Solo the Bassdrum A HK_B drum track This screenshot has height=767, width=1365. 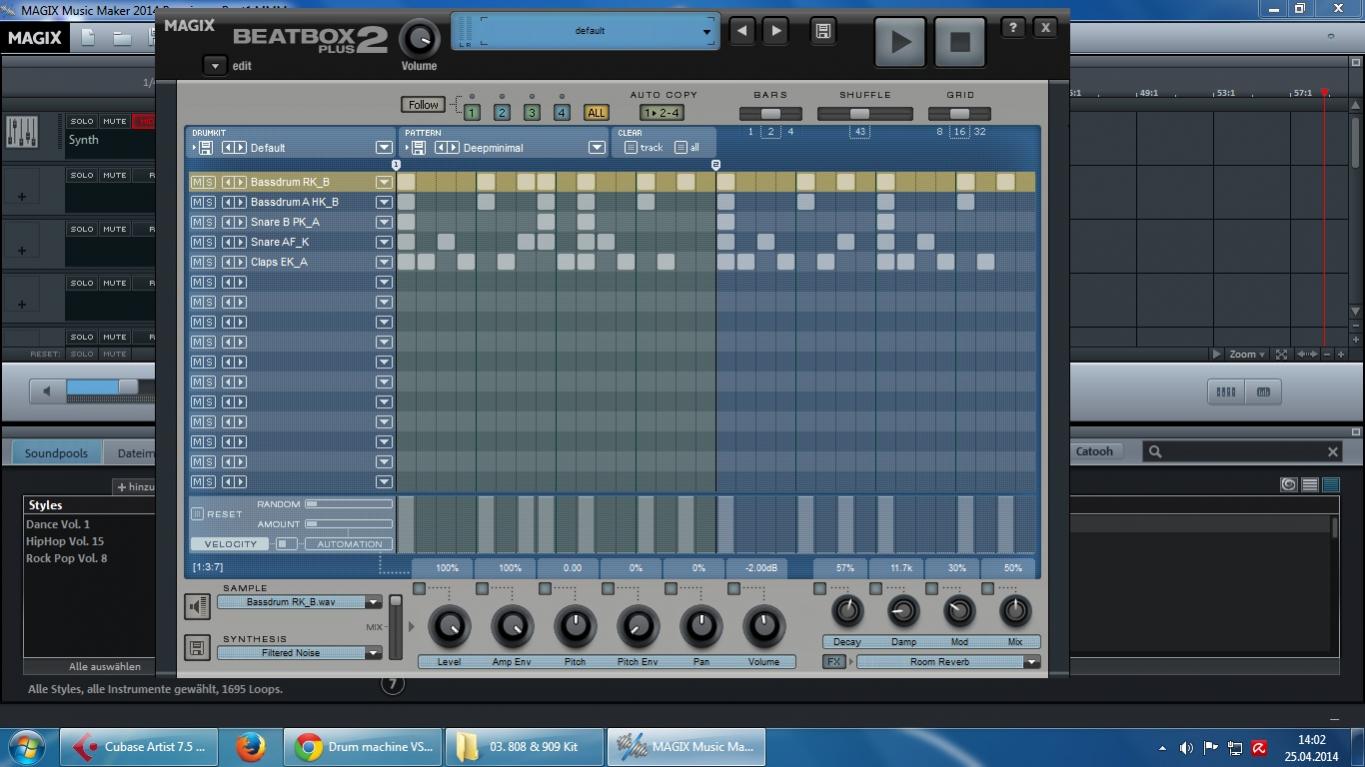(210, 202)
